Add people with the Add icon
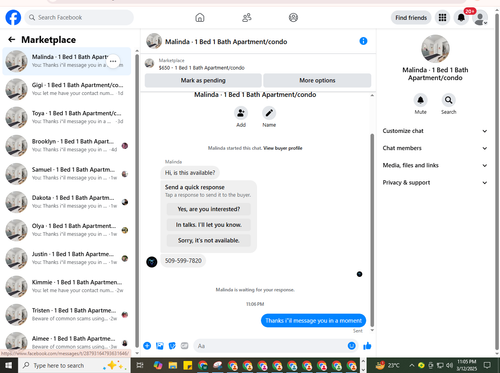 point(241,113)
